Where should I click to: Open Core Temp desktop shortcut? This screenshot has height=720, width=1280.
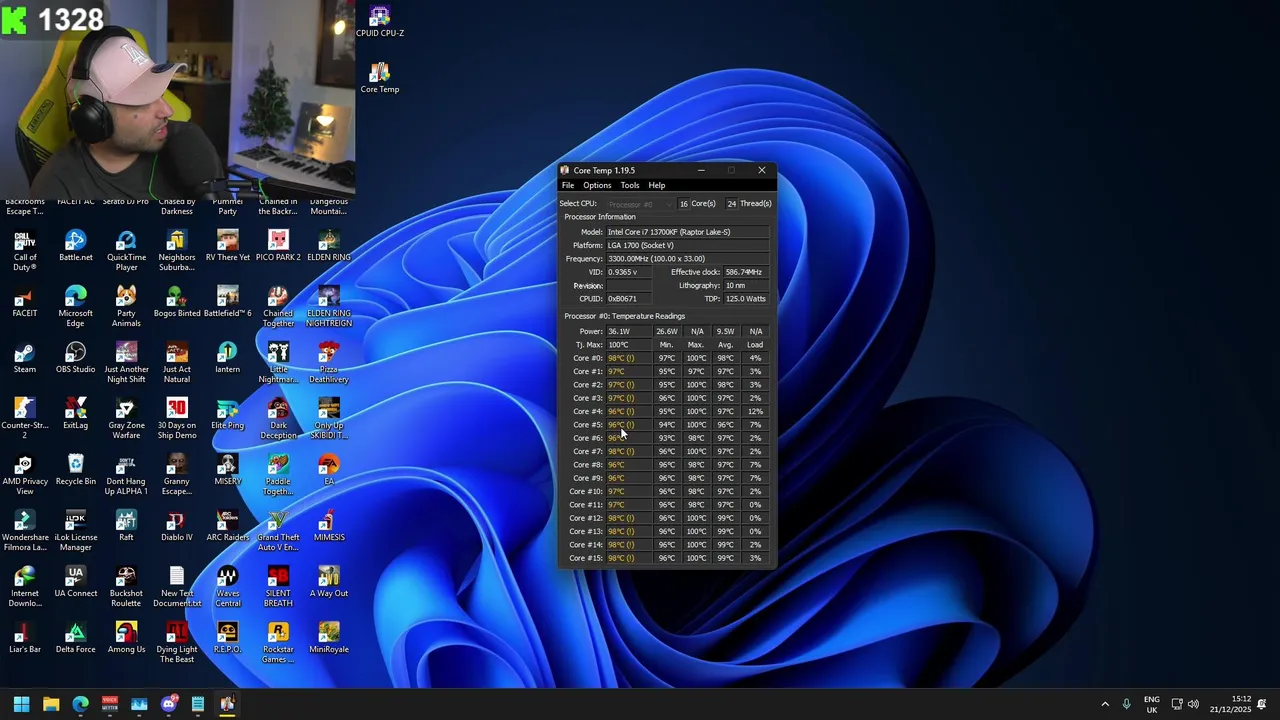[379, 78]
